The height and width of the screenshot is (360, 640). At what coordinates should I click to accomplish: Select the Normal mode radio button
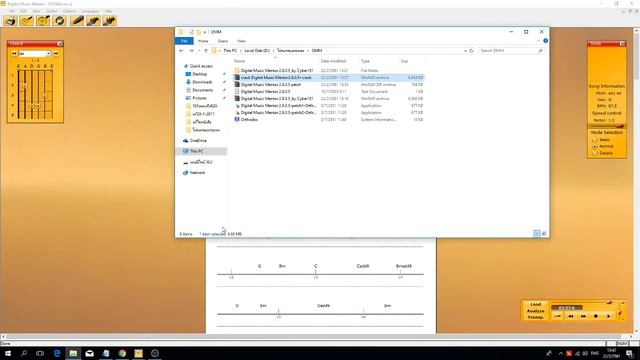click(x=595, y=147)
